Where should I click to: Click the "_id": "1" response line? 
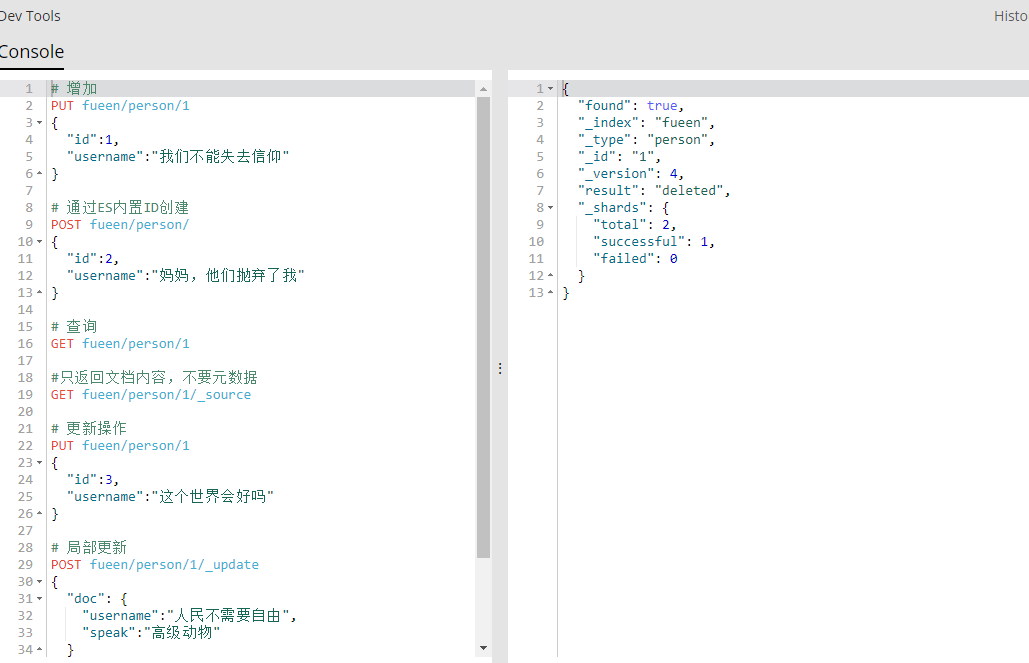(619, 157)
